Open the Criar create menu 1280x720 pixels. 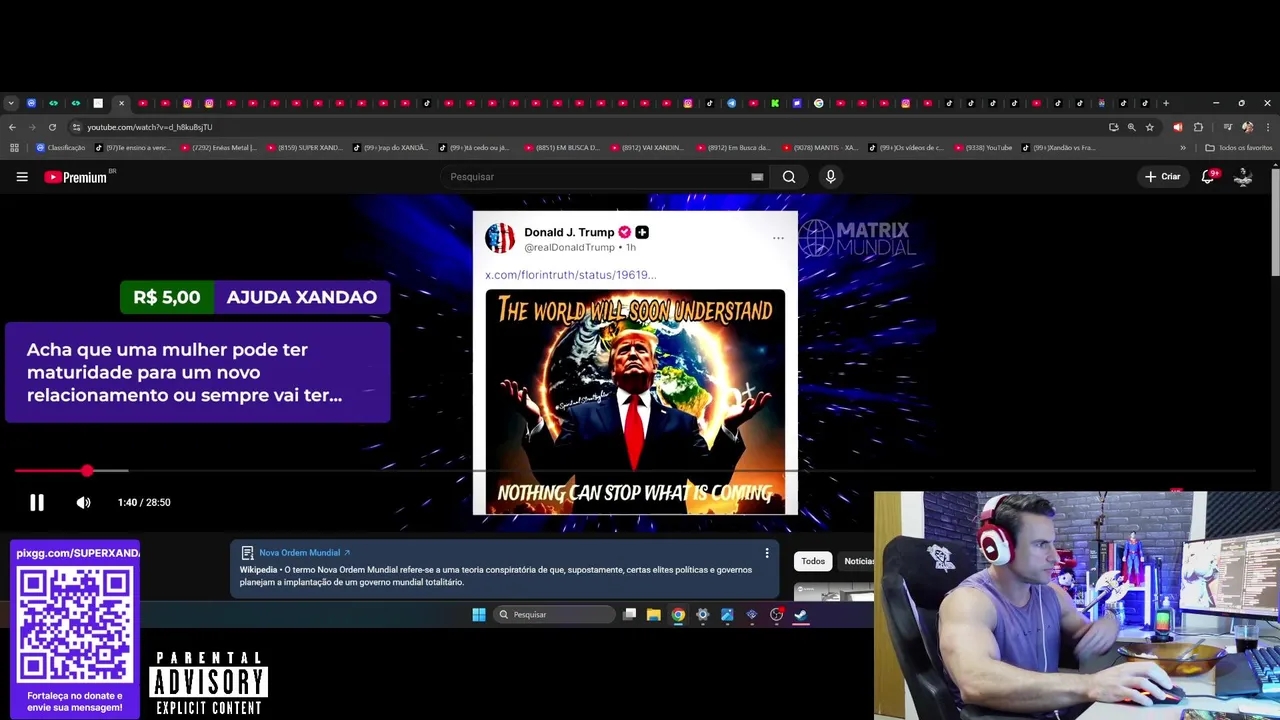(1163, 177)
